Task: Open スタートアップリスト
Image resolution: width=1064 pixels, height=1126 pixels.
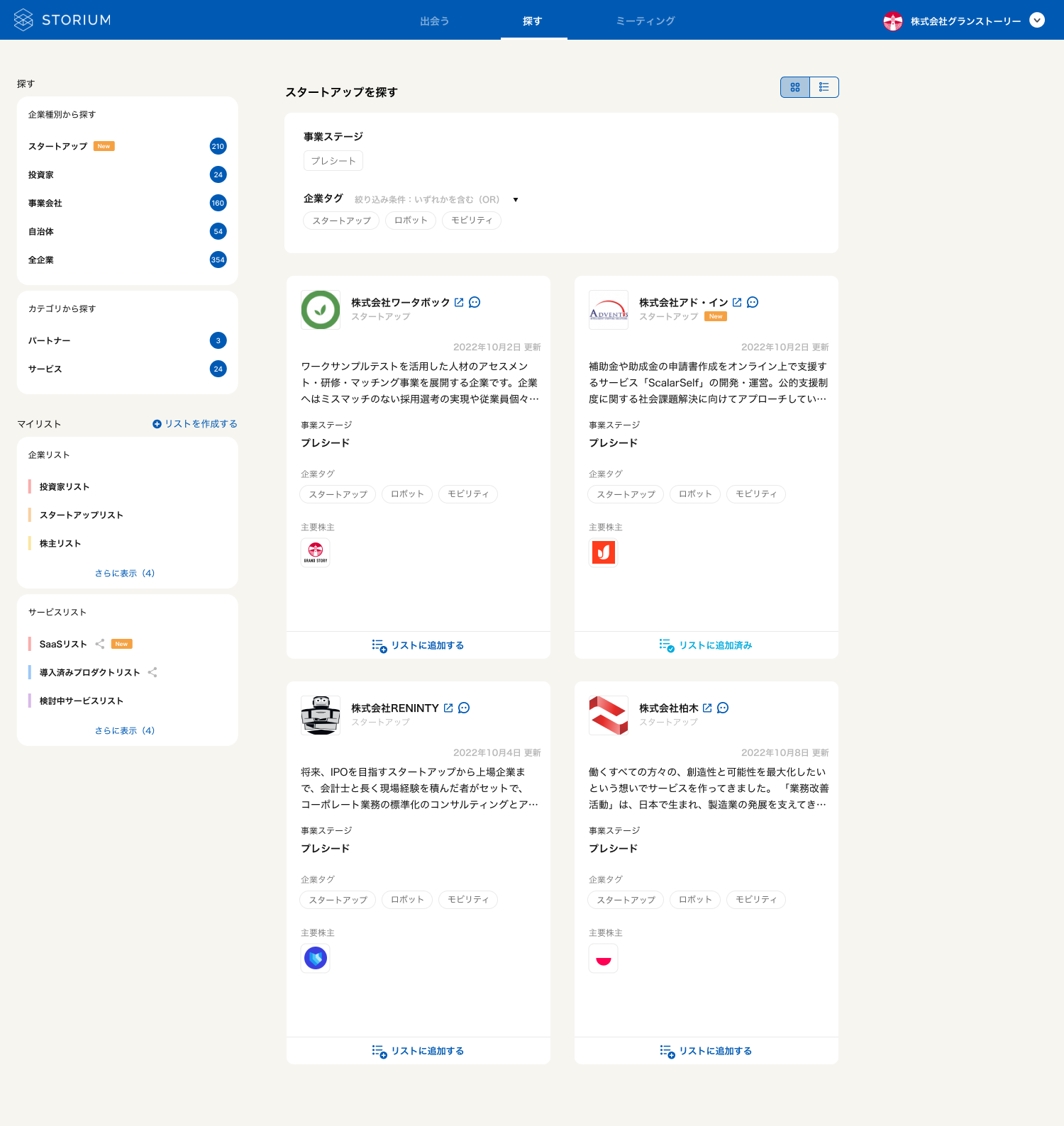Action: (x=82, y=515)
